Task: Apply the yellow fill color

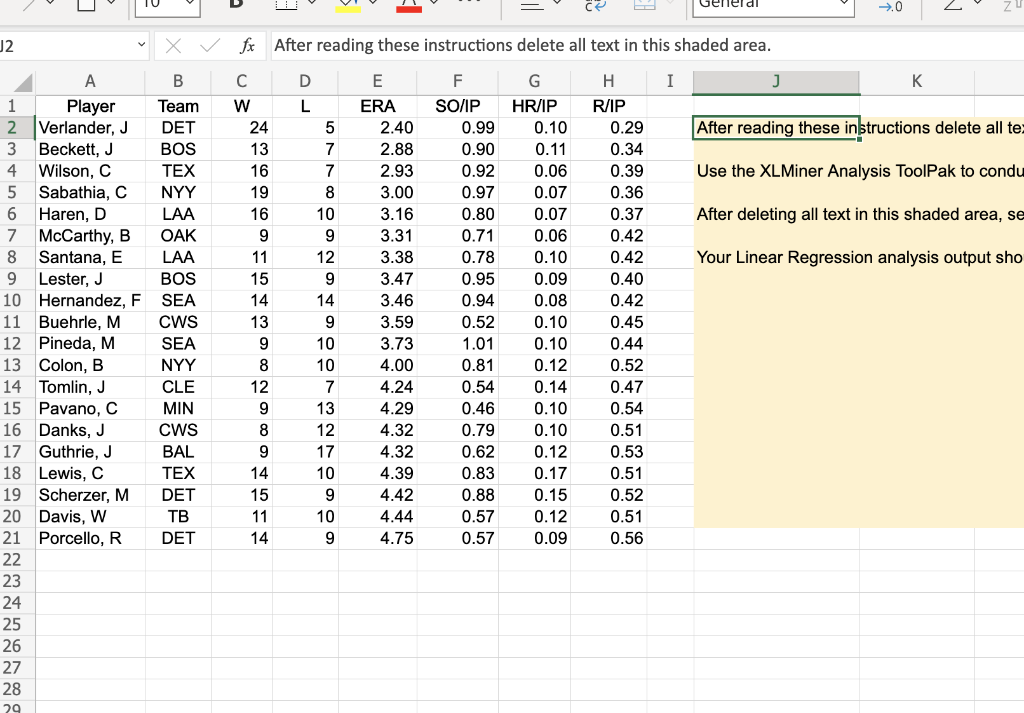Action: [347, 5]
